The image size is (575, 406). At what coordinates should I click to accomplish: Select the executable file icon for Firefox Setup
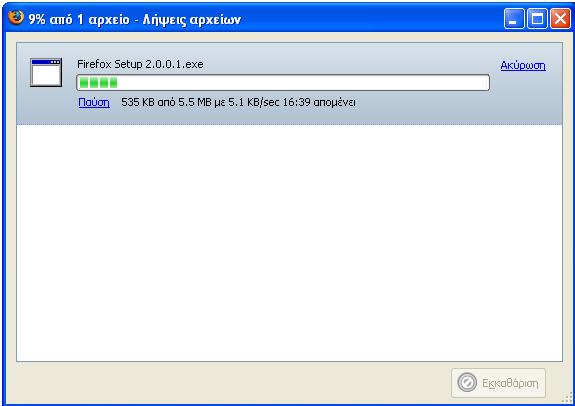point(46,72)
